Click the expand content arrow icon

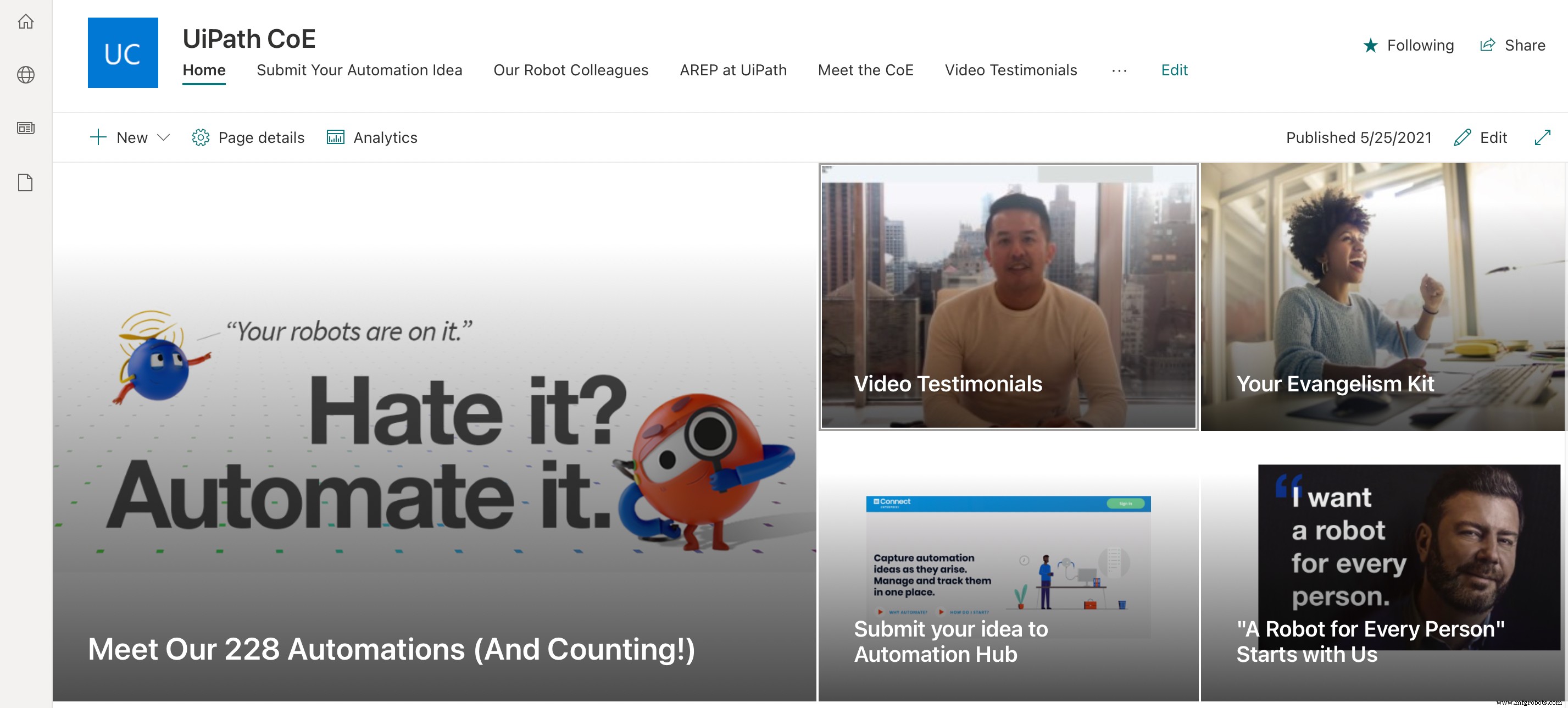coord(1542,137)
